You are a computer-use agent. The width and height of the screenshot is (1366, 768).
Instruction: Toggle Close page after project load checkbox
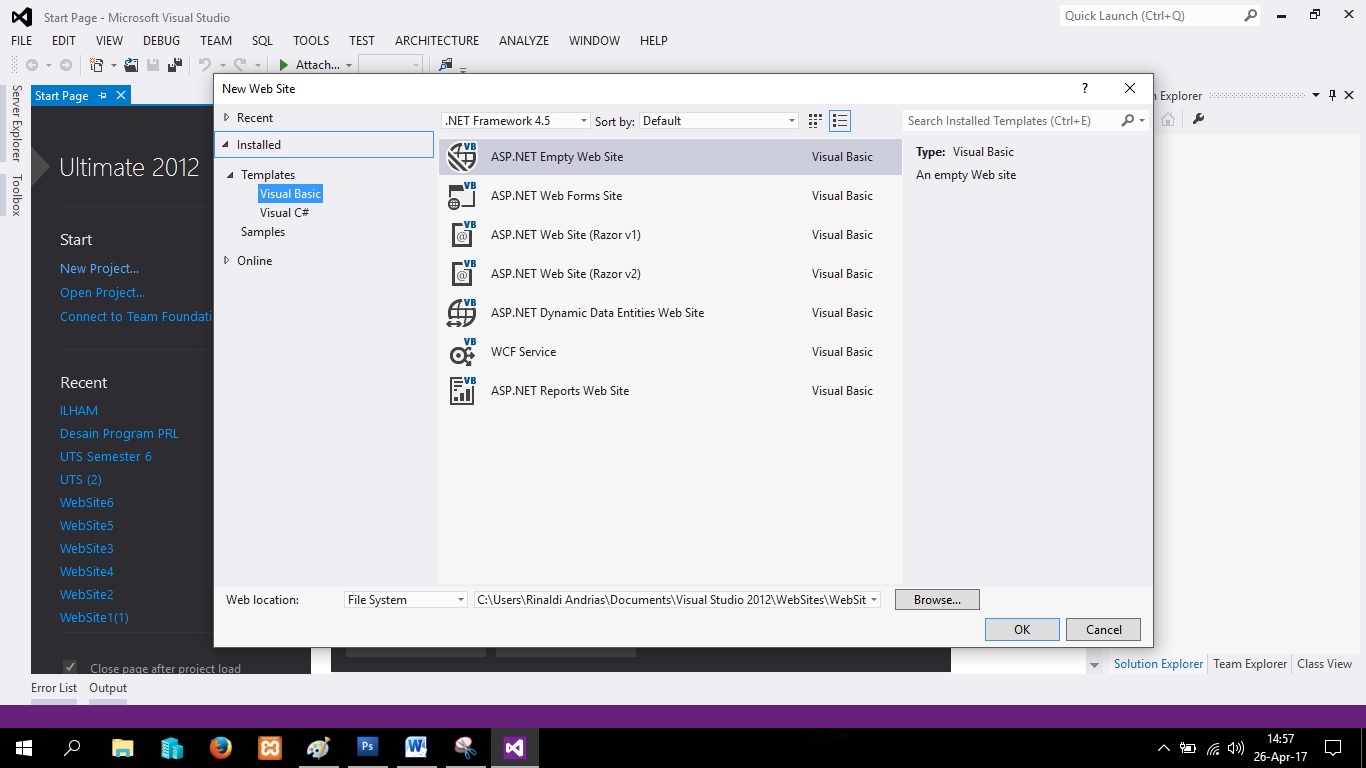point(70,667)
